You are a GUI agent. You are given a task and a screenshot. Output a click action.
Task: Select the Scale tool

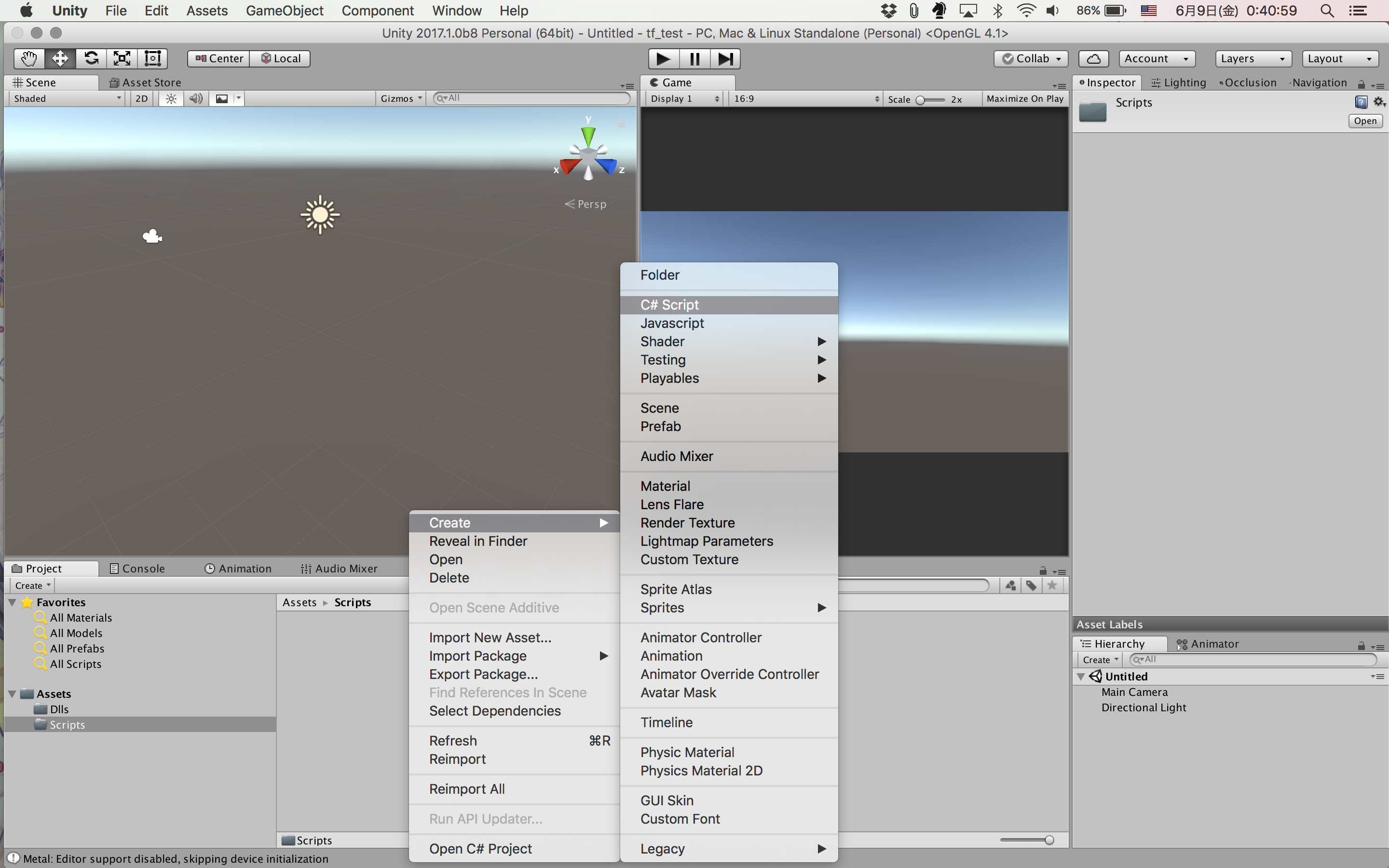[122, 58]
